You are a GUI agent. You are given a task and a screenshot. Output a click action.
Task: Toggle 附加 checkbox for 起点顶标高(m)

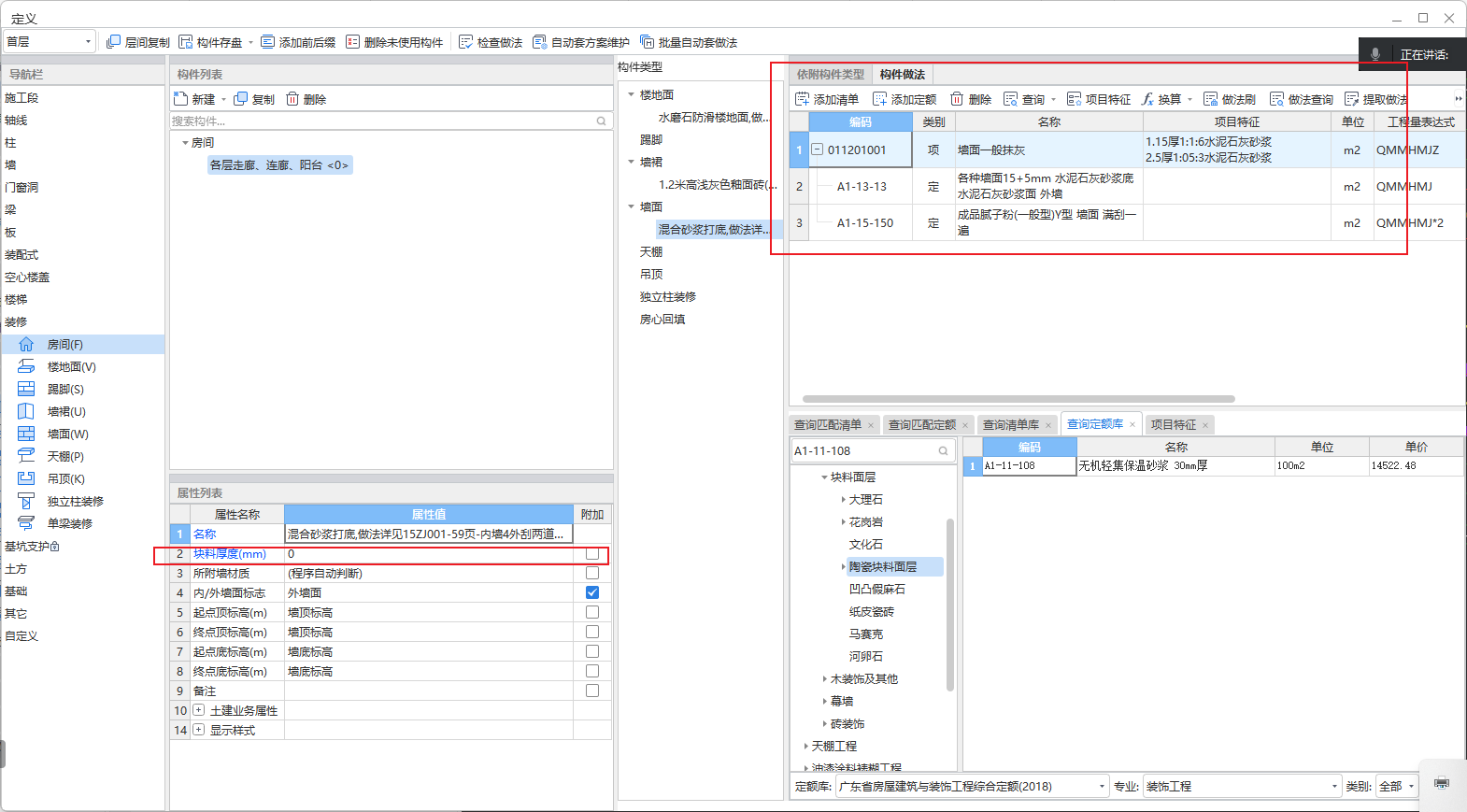[x=591, y=612]
